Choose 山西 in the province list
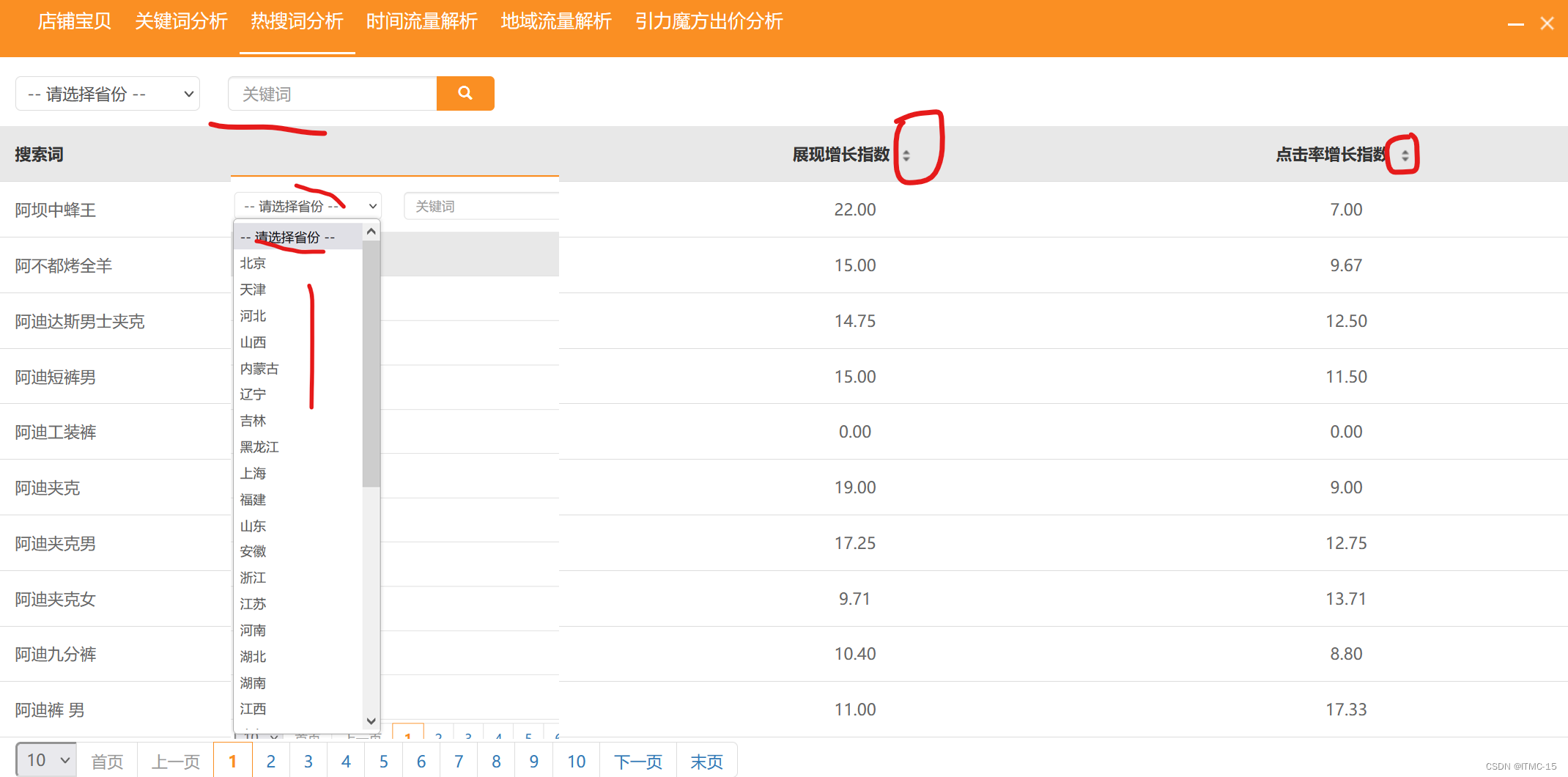 (x=253, y=342)
